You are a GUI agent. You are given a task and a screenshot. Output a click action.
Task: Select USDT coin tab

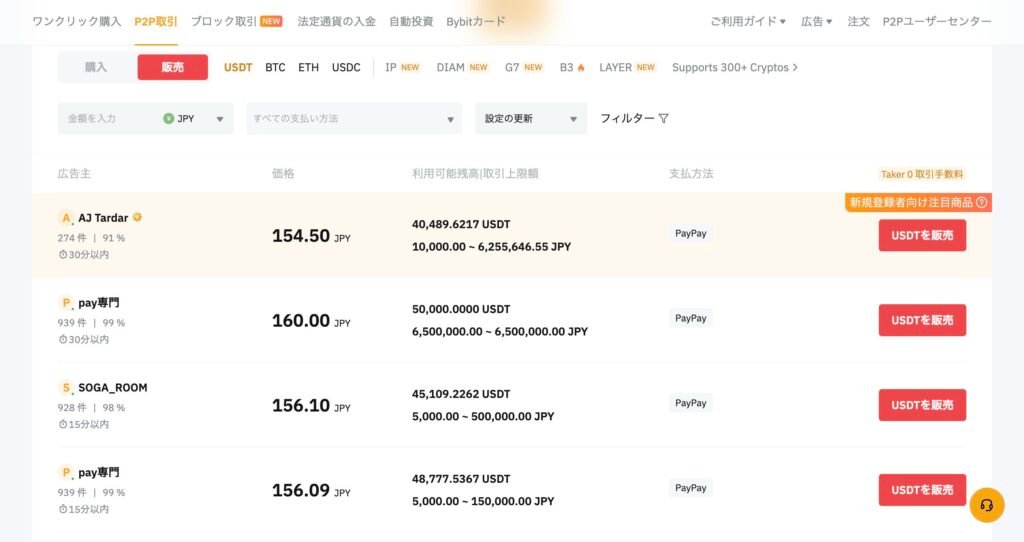point(238,67)
